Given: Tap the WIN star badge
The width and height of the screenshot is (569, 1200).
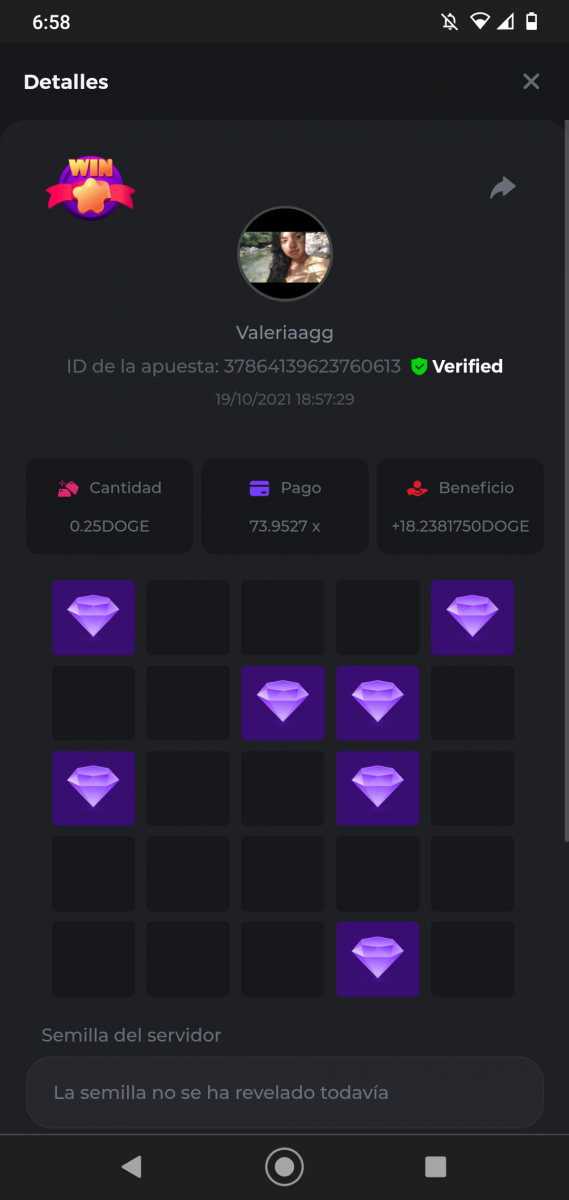Looking at the screenshot, I should [x=90, y=187].
